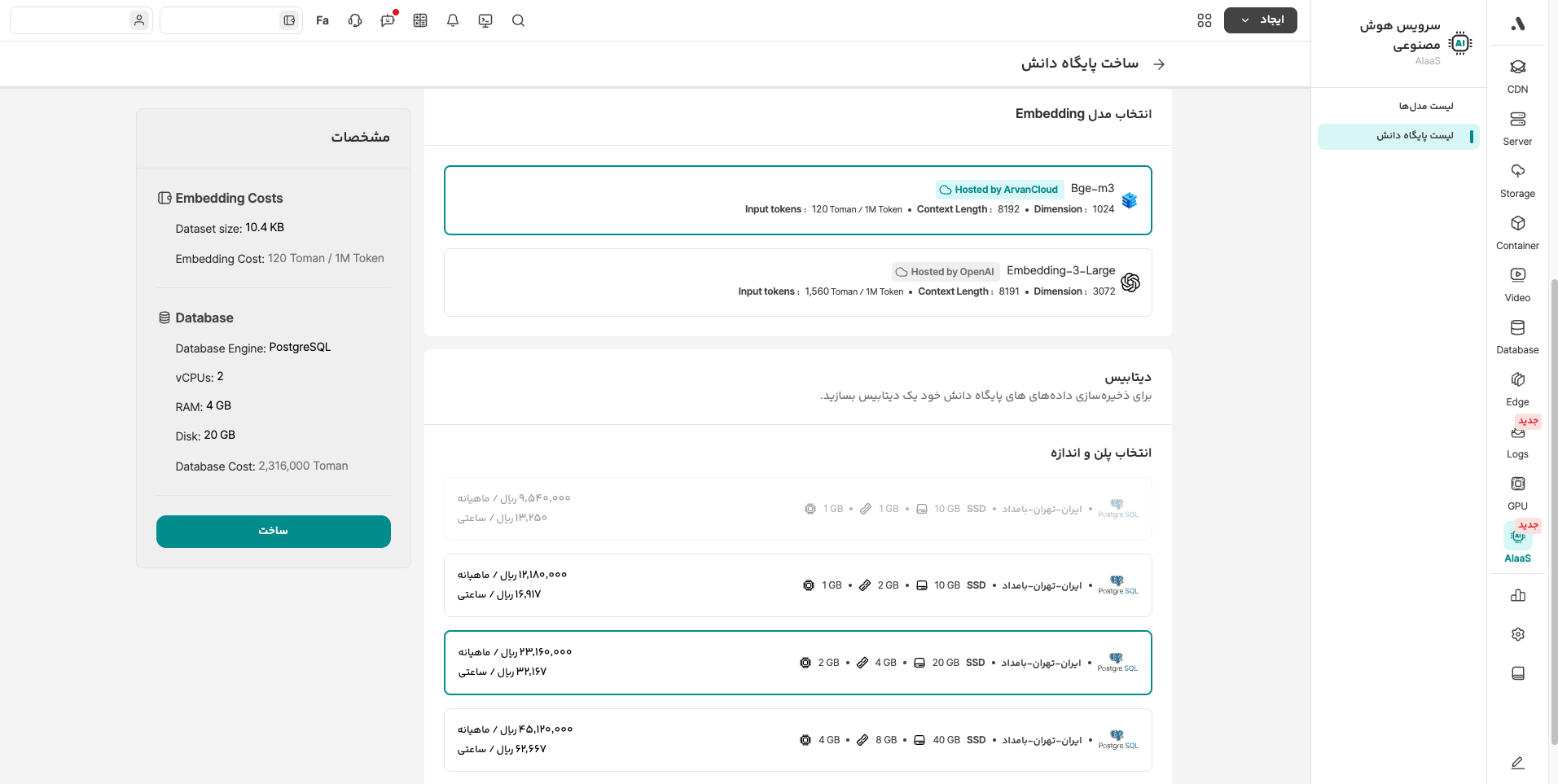This screenshot has height=784, width=1558.
Task: Open Container service in sidebar
Action: pos(1517,232)
